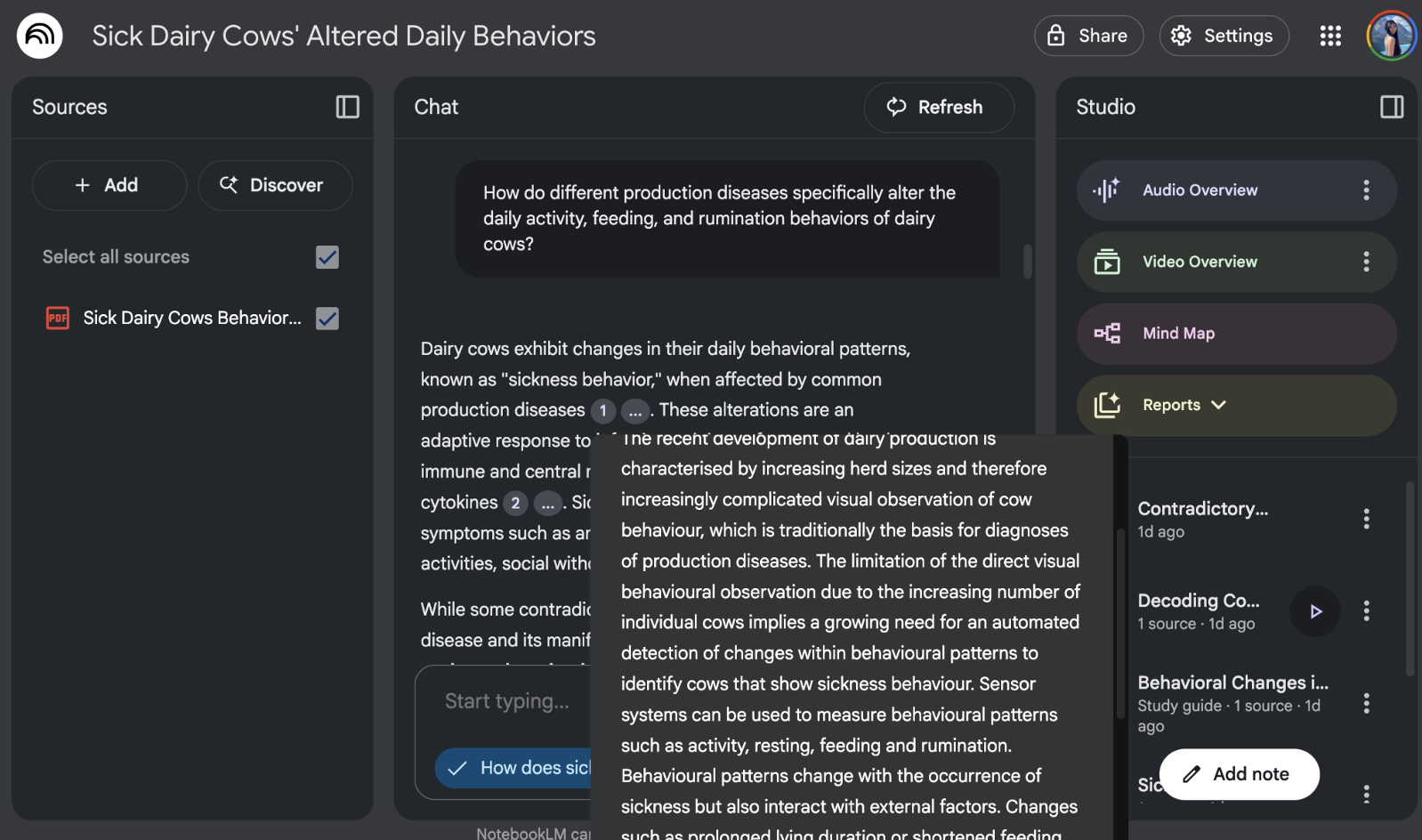Click the NotebookLM logo icon
The image size is (1422, 840).
pos(39,36)
